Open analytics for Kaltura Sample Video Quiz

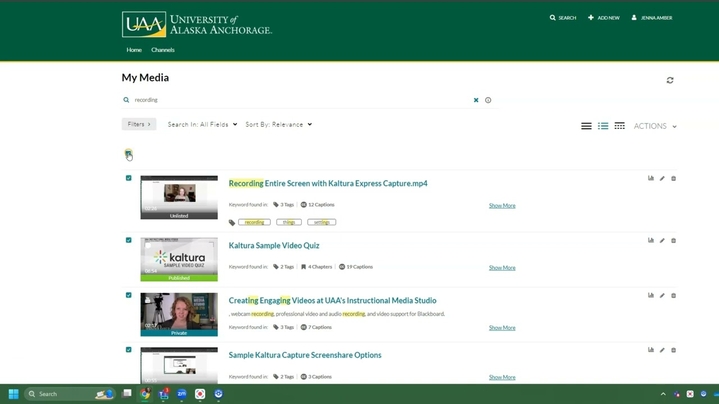[651, 240]
